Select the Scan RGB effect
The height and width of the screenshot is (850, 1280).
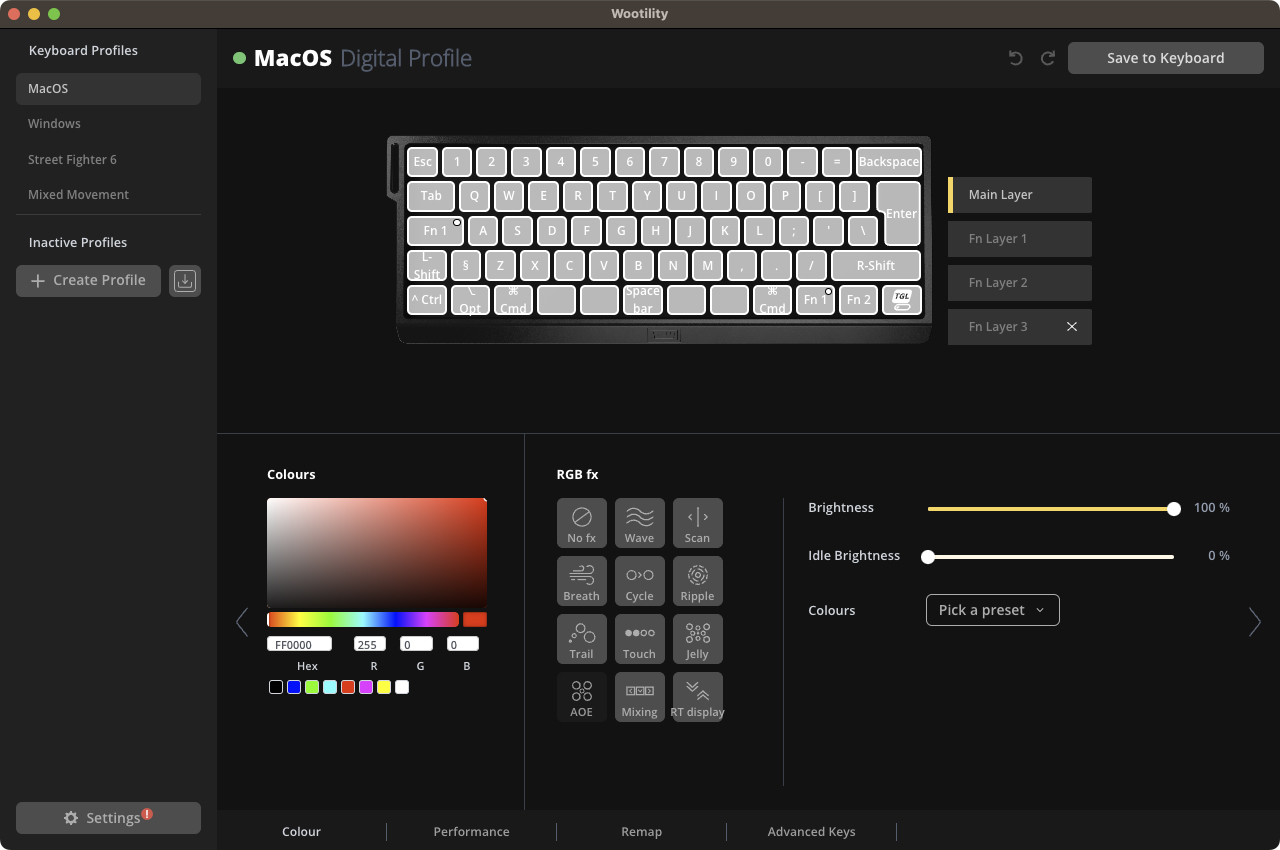click(697, 523)
